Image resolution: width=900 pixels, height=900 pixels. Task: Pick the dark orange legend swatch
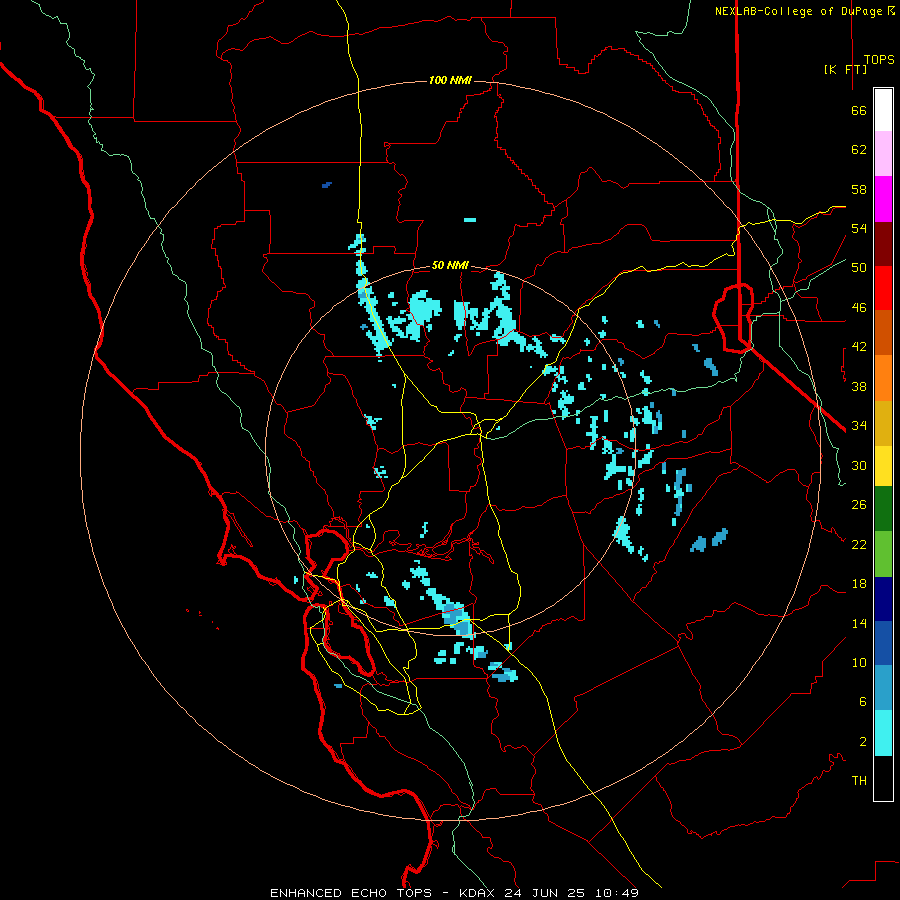(x=883, y=333)
